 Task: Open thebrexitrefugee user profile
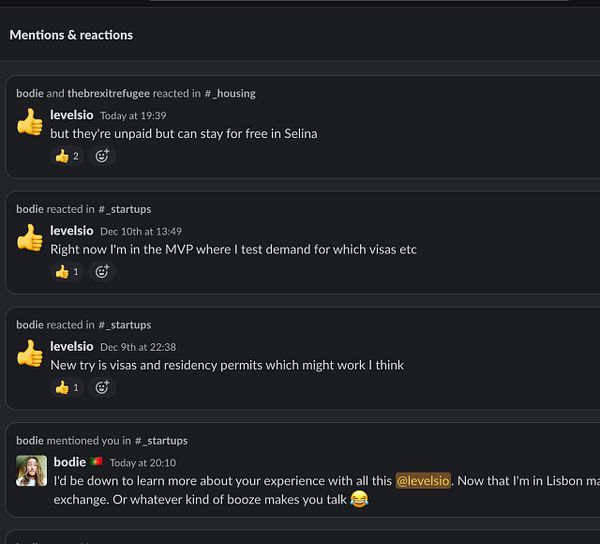click(109, 93)
